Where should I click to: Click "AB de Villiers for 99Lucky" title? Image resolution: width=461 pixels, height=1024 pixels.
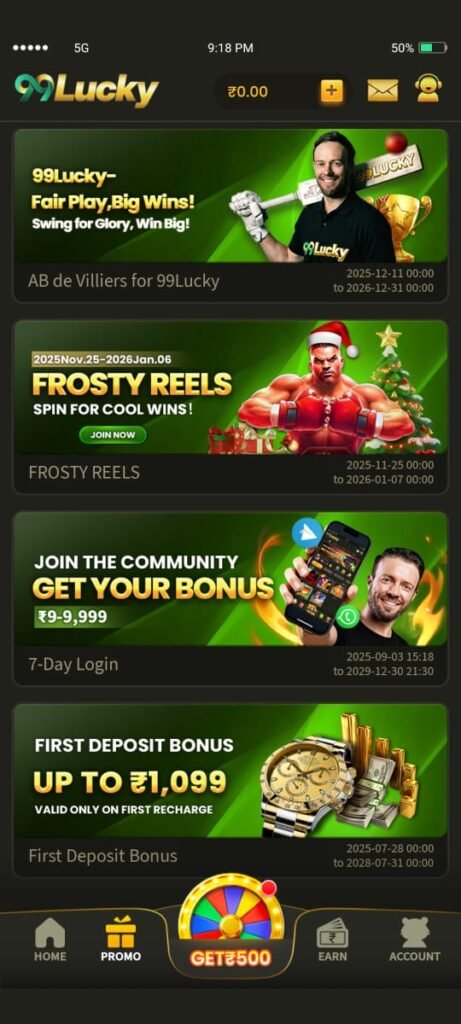click(x=124, y=281)
